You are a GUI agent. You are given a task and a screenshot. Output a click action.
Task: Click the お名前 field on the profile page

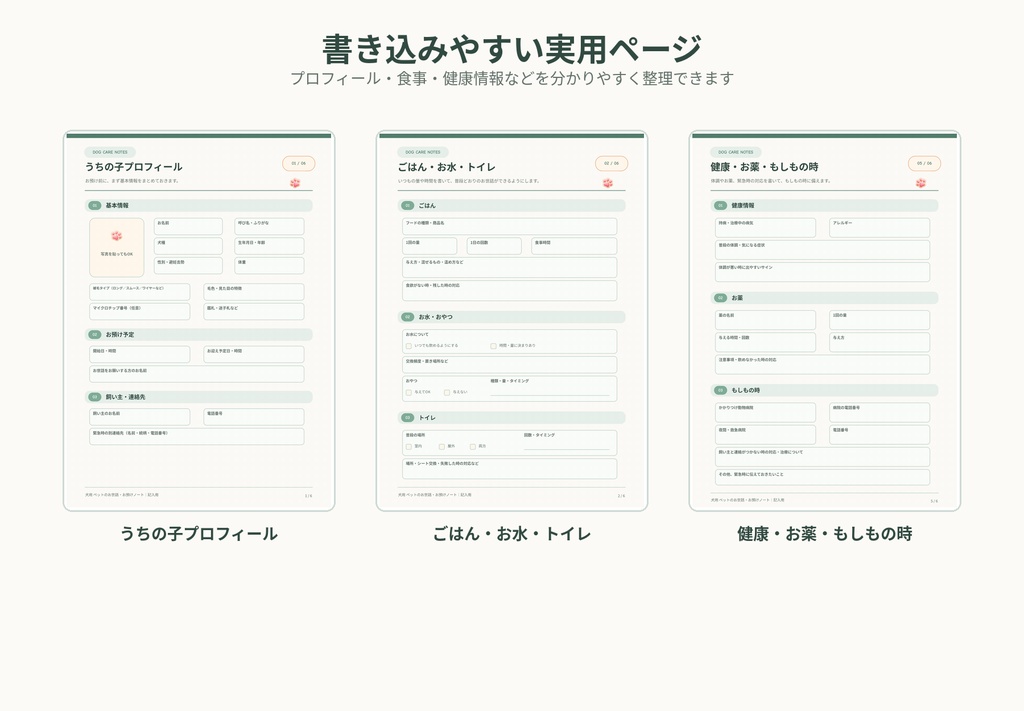point(188,227)
